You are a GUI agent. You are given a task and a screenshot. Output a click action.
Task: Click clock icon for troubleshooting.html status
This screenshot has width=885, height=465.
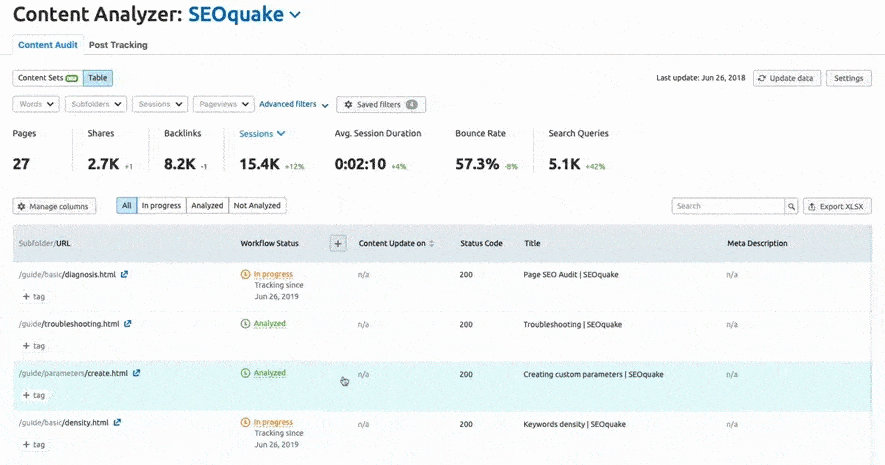coord(245,324)
